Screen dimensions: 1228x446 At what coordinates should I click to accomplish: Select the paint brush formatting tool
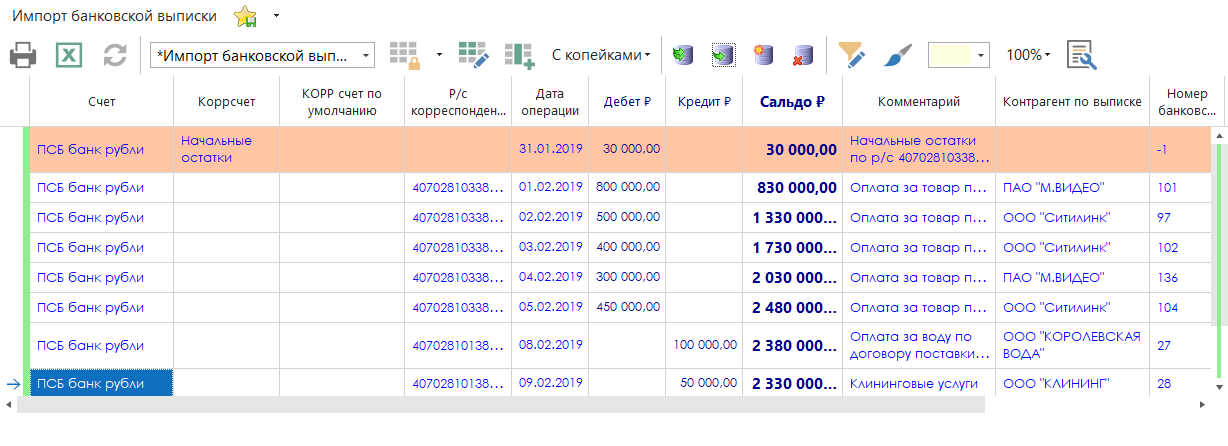point(897,55)
